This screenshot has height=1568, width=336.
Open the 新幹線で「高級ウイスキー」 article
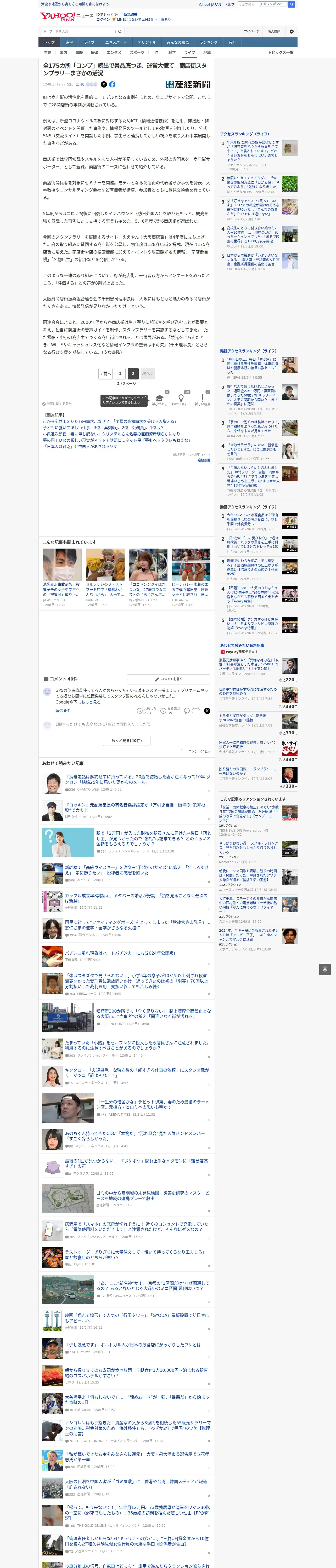click(137, 871)
